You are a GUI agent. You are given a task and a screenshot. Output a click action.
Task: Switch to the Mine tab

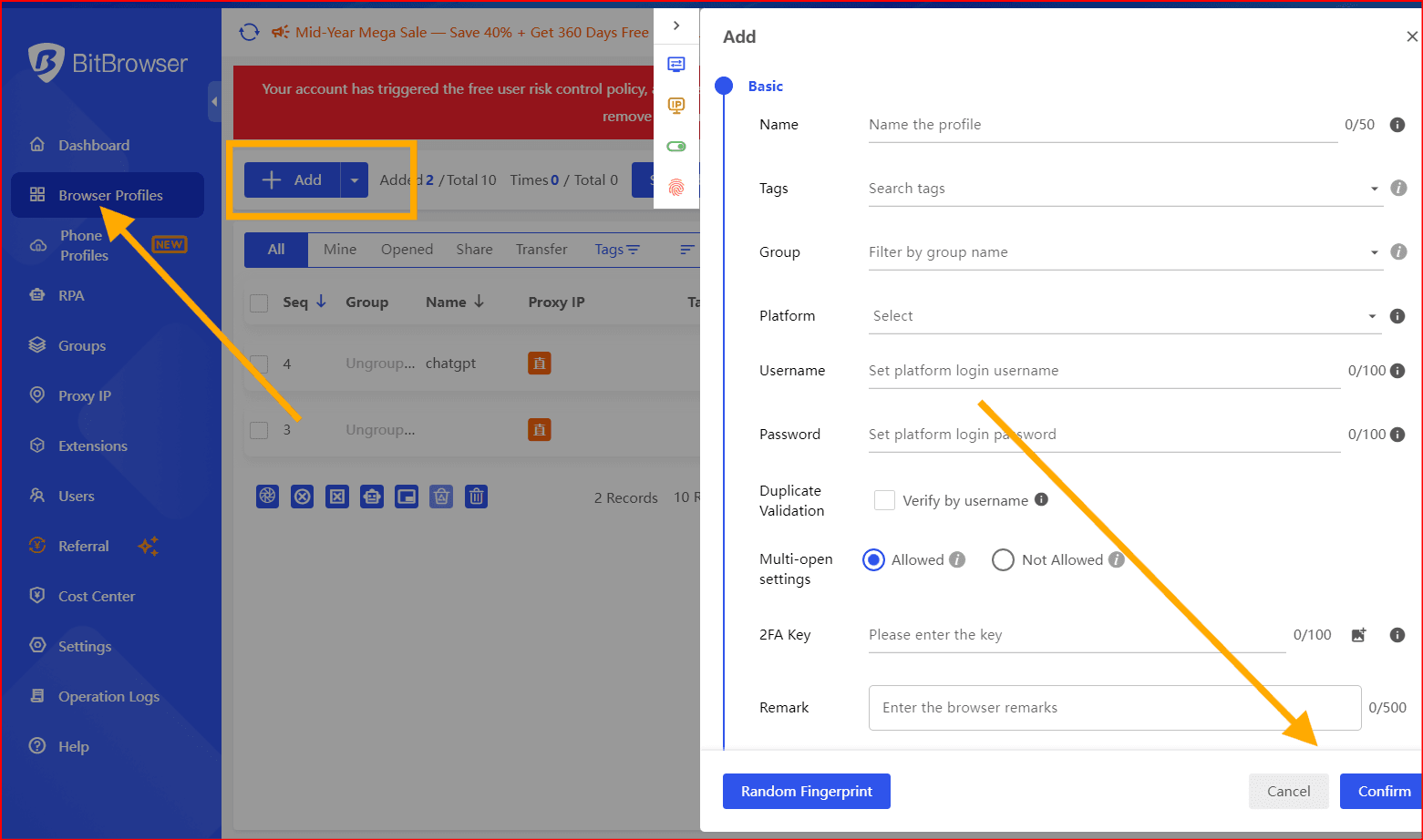pos(340,250)
